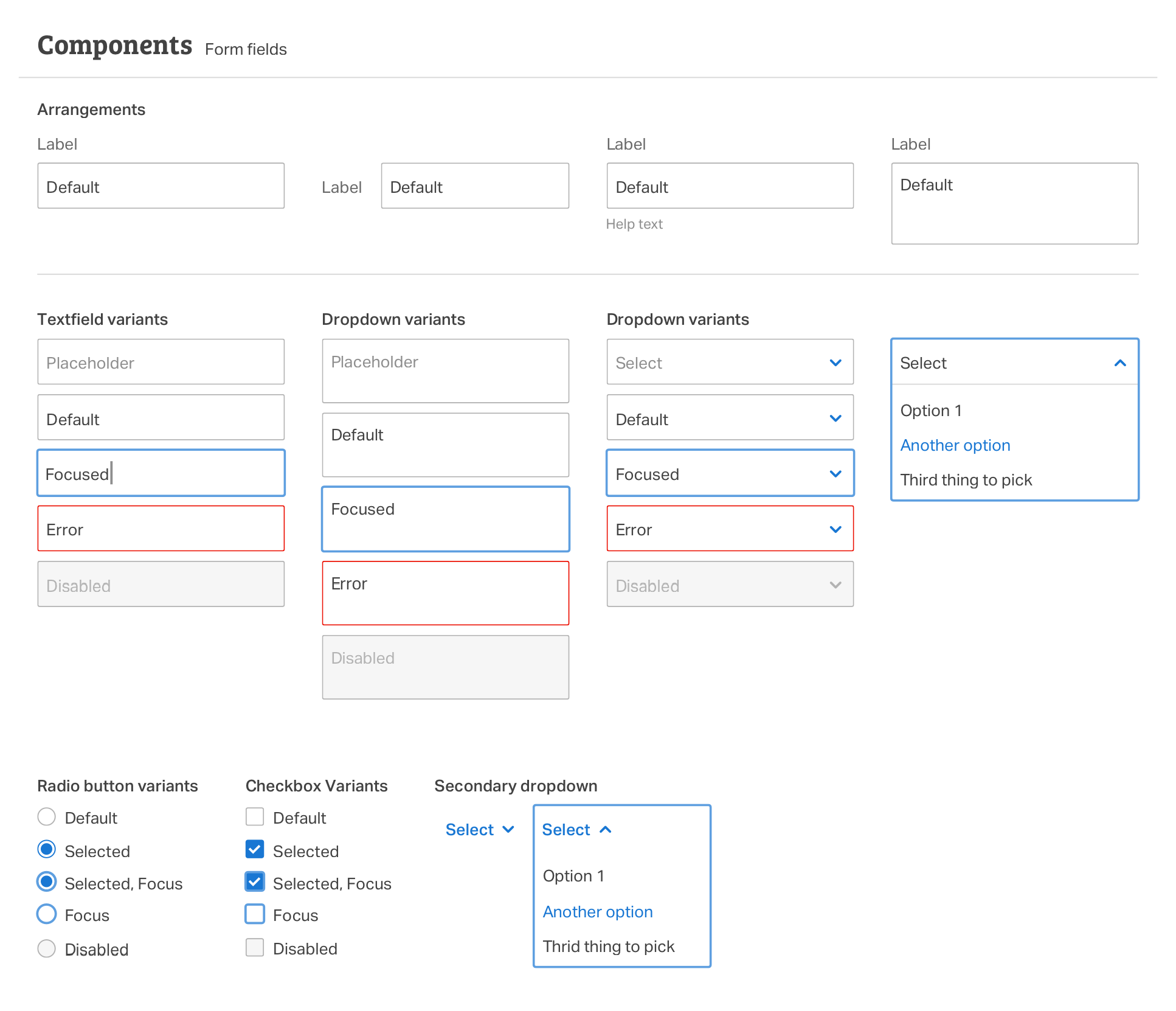1176x1011 pixels.
Task: Choose the Focus radio button
Action: point(47,914)
